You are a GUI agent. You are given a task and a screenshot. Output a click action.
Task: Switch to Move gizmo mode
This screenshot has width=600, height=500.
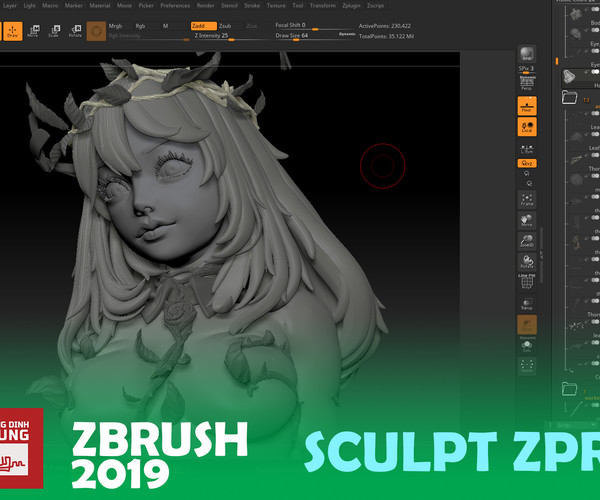[x=33, y=31]
